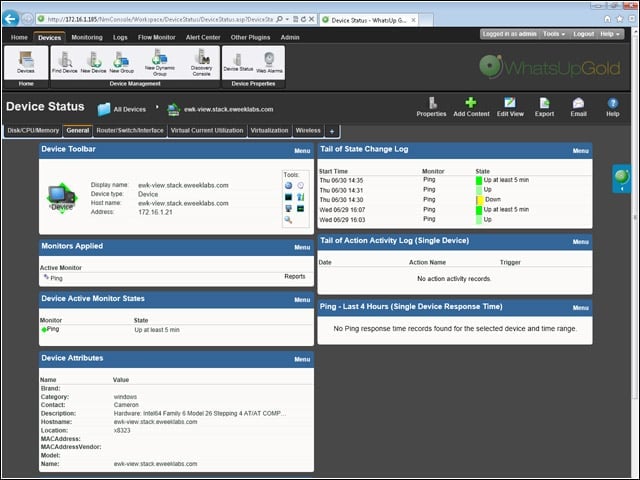The image size is (640, 480).
Task: Open Ping Last 4 Hours Menu
Action: coord(580,308)
